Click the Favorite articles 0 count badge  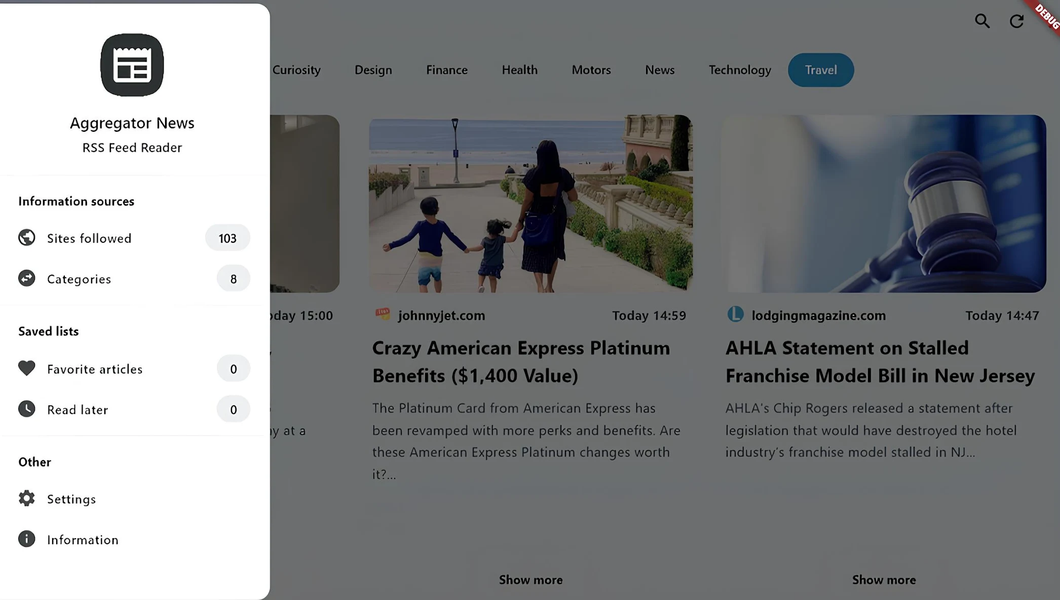(233, 369)
